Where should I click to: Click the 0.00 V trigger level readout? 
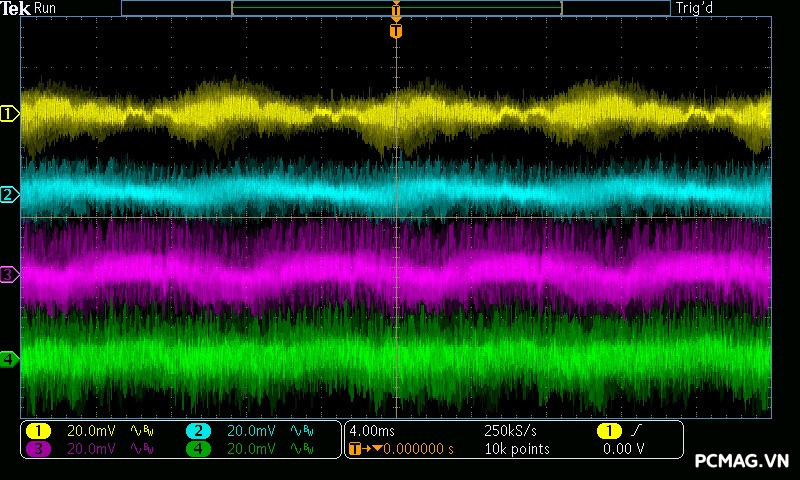click(x=624, y=449)
